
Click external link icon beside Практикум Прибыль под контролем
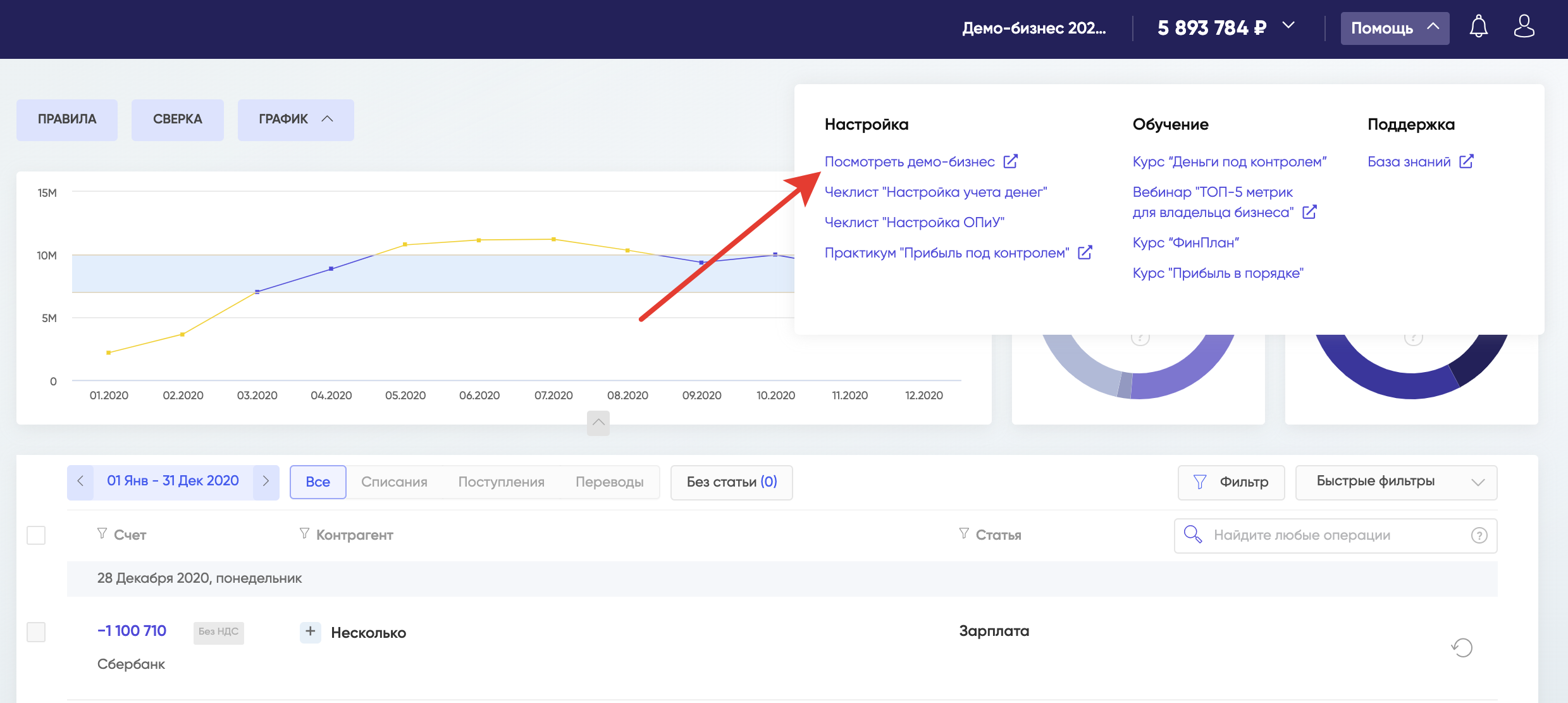[x=1085, y=252]
